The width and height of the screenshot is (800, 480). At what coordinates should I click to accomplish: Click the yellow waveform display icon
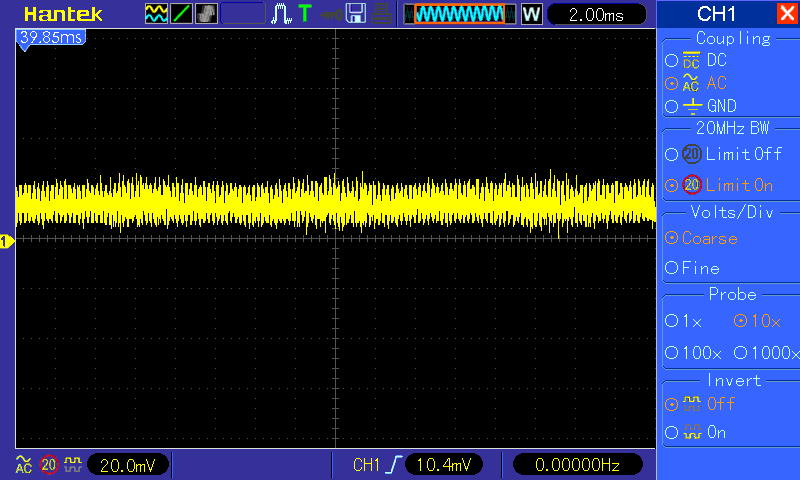coord(156,14)
